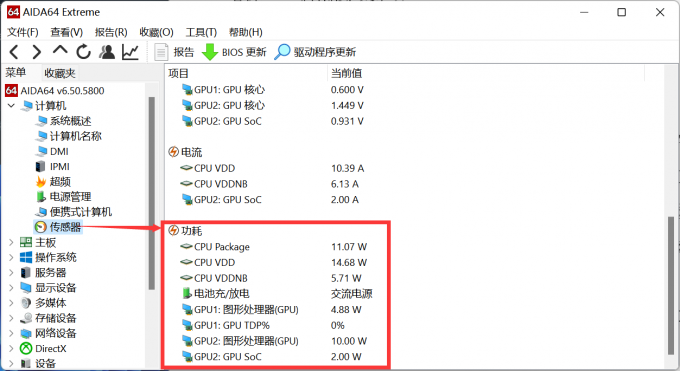
Task: Open the line chart graph toolbar icon
Action: coord(130,52)
